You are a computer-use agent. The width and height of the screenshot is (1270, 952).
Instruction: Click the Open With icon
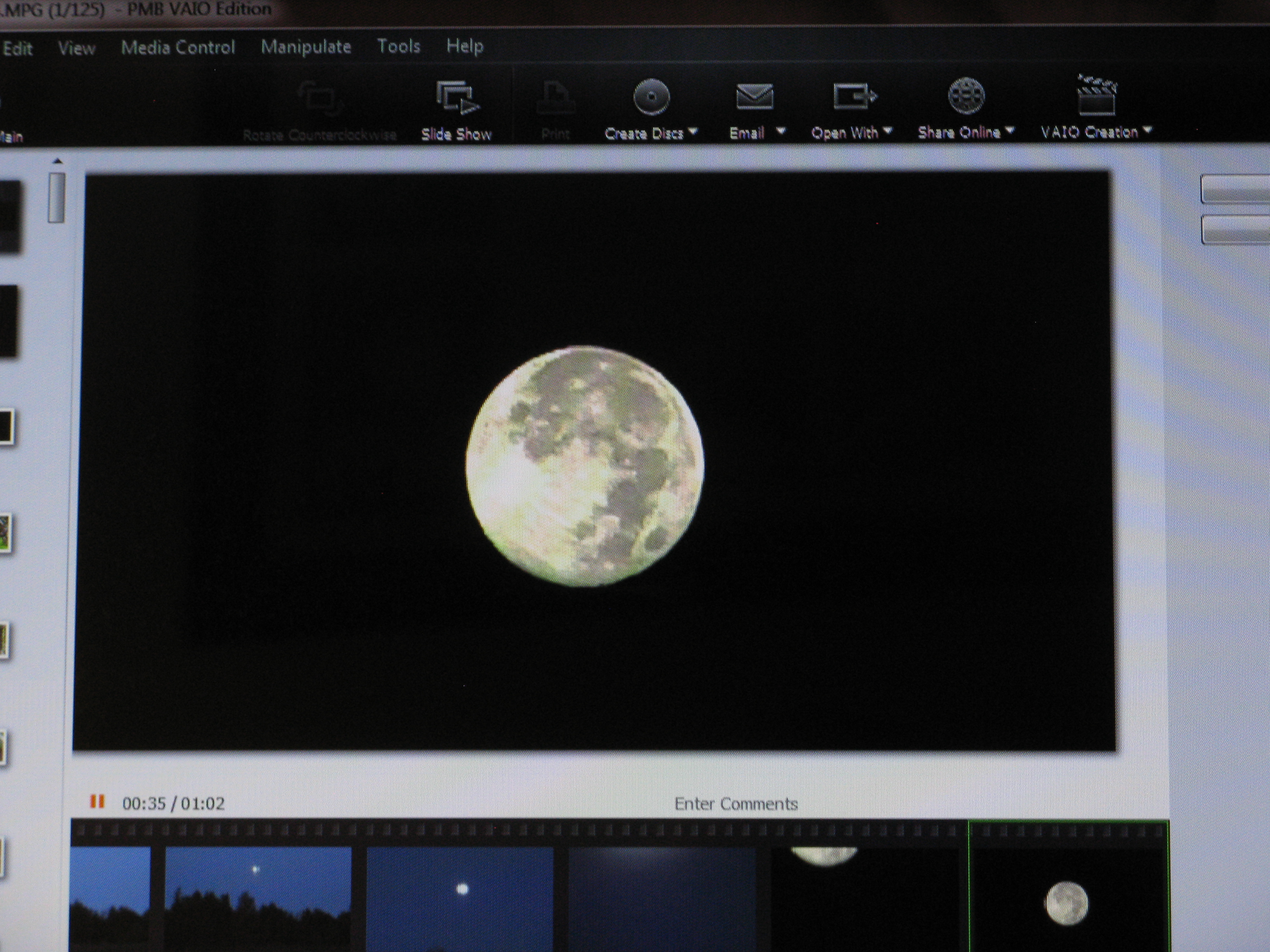point(855,96)
